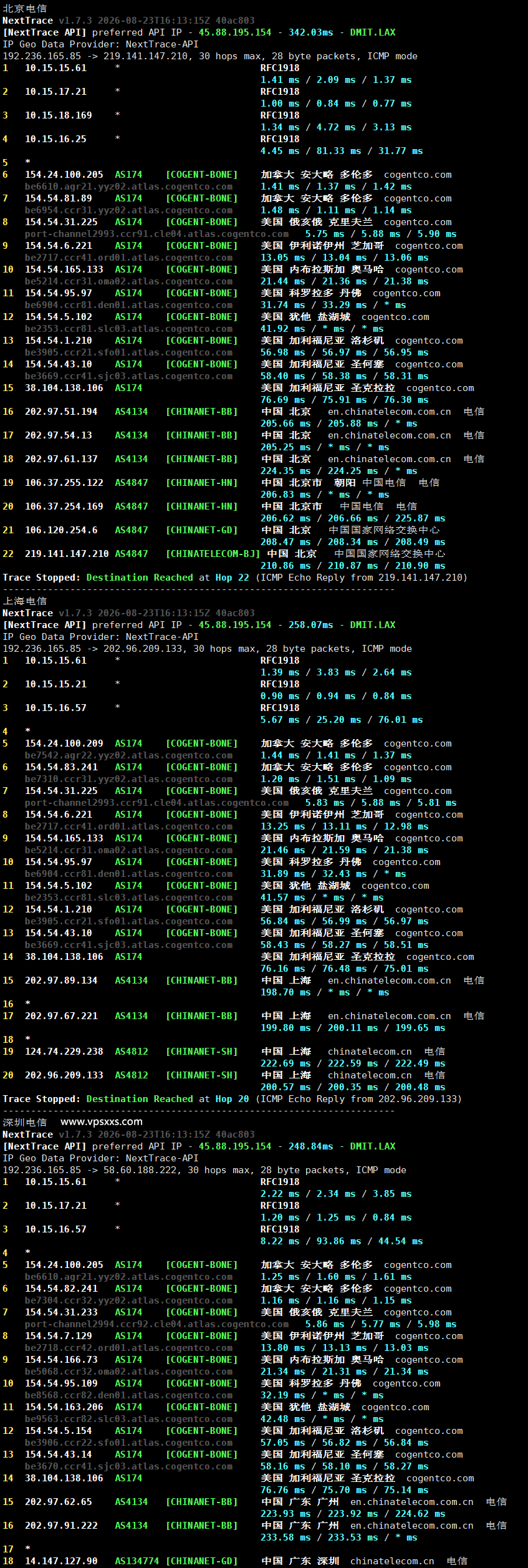528x1568 pixels.
Task: Click hop IP 106.37.254.169
Action: 64,506
